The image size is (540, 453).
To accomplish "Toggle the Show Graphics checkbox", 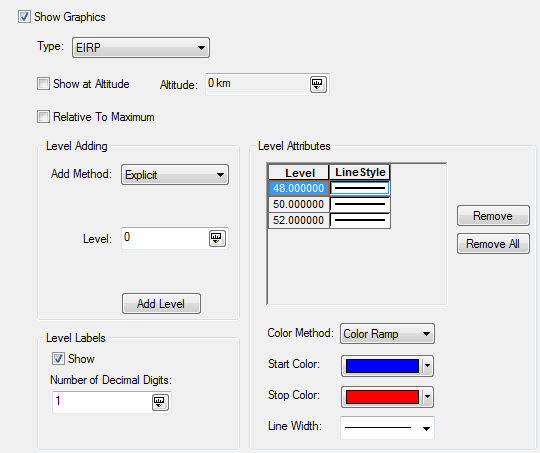I will 24,17.
